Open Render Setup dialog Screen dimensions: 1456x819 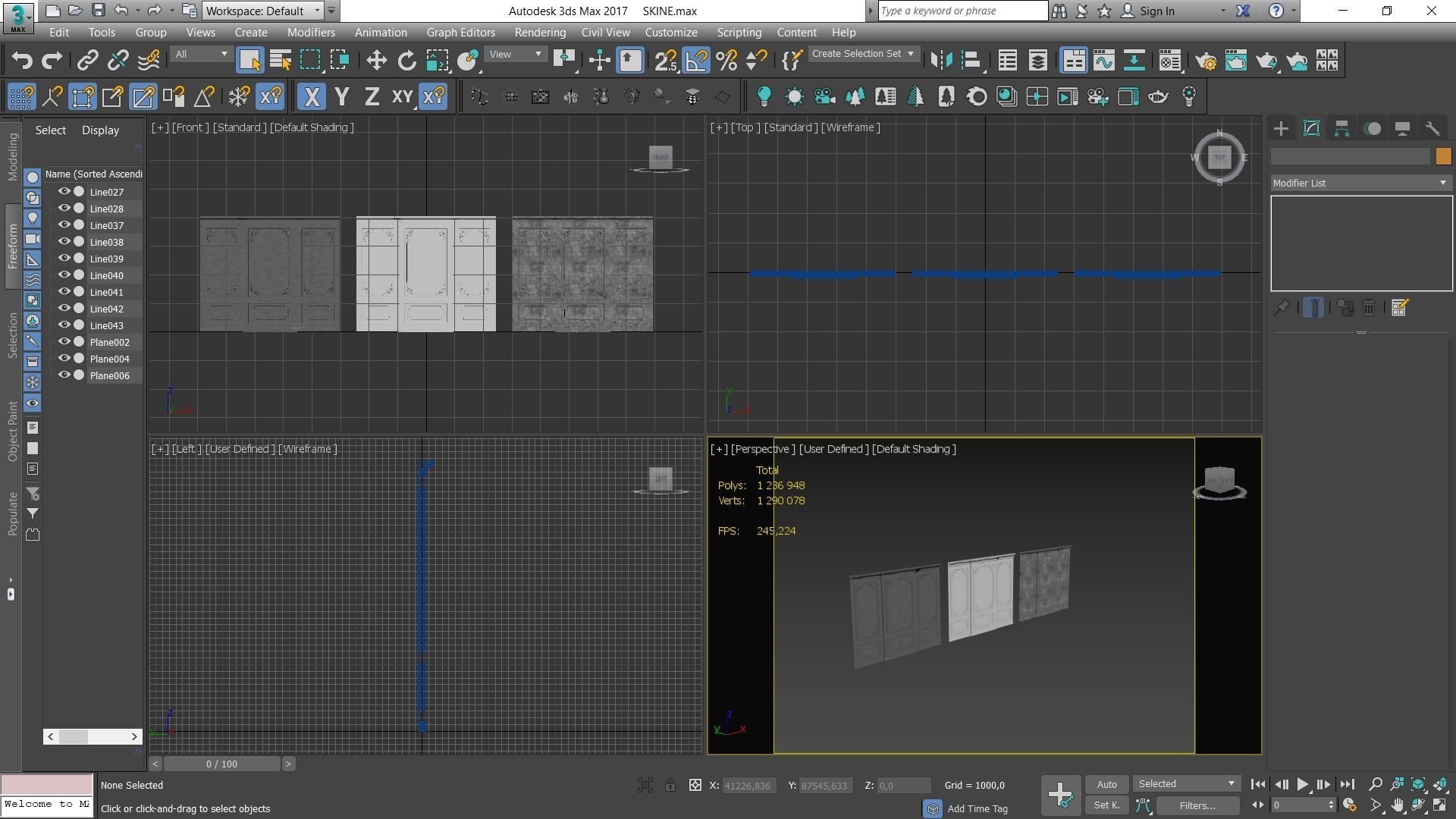[x=1206, y=61]
